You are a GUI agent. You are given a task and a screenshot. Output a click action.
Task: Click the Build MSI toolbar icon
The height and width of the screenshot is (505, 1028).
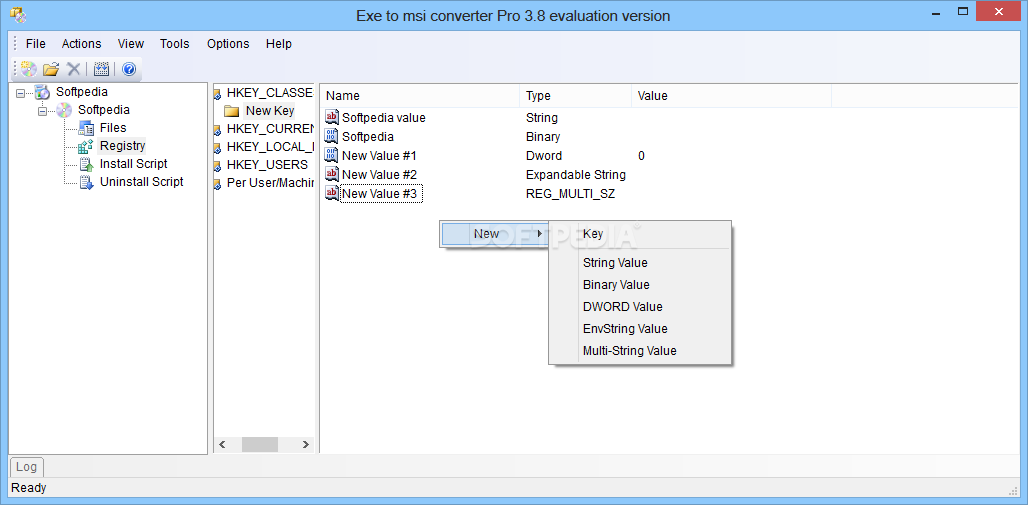tap(101, 69)
